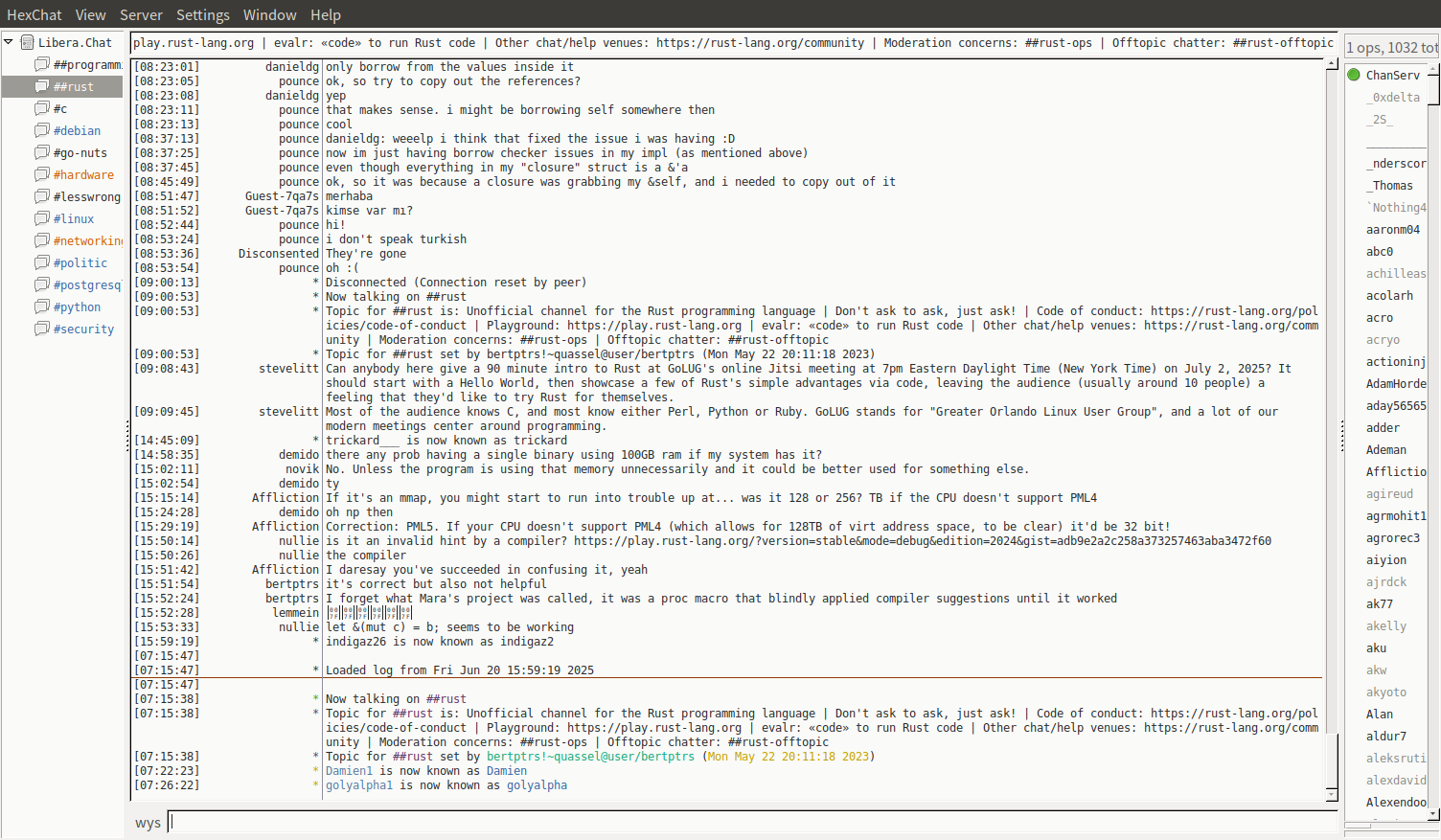Select _Thomas in the user list
This screenshot has height=840, width=1441.
(x=1389, y=185)
